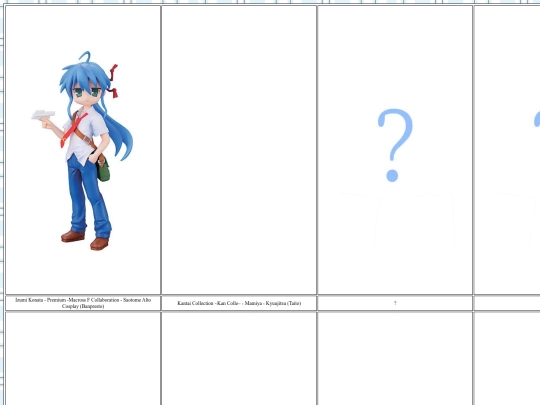Open the blue question mark placeholder image
The width and height of the screenshot is (540, 405).
(x=395, y=145)
